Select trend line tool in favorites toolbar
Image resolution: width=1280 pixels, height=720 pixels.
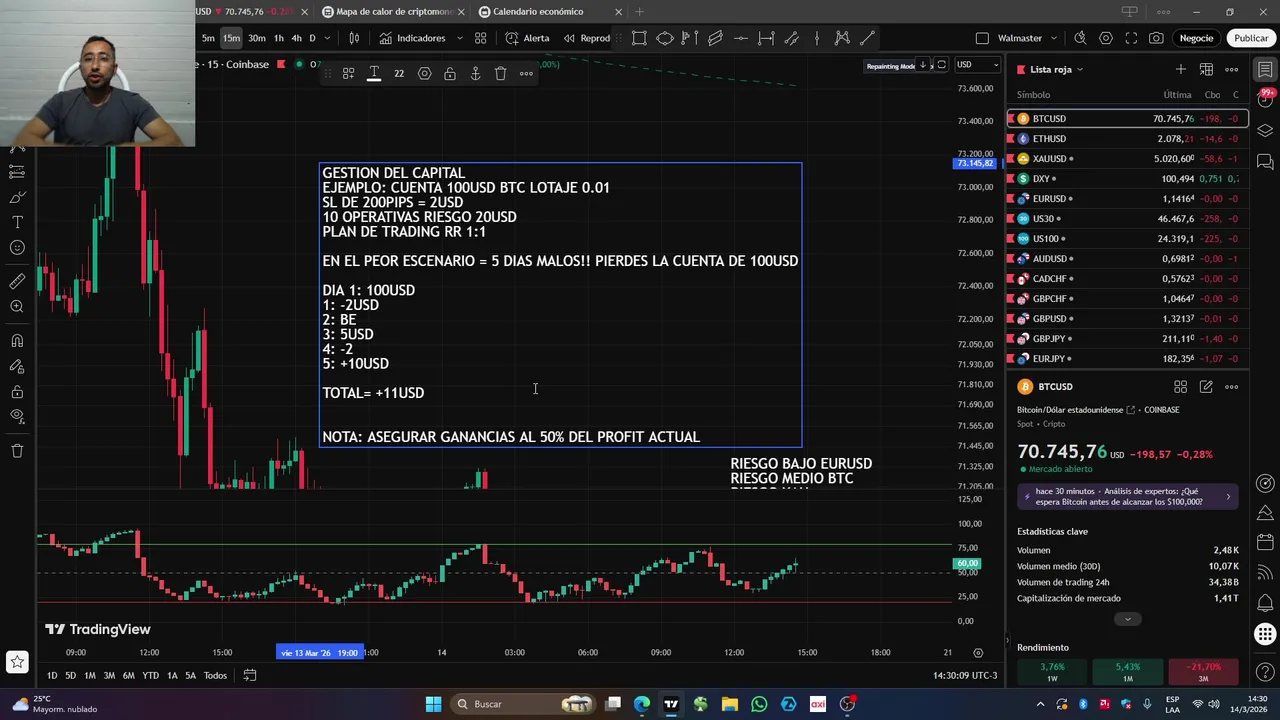868,38
